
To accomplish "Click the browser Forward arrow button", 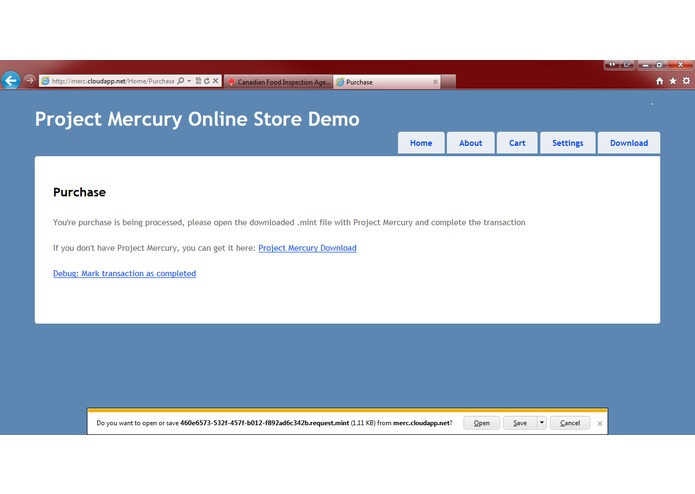I will tap(30, 81).
